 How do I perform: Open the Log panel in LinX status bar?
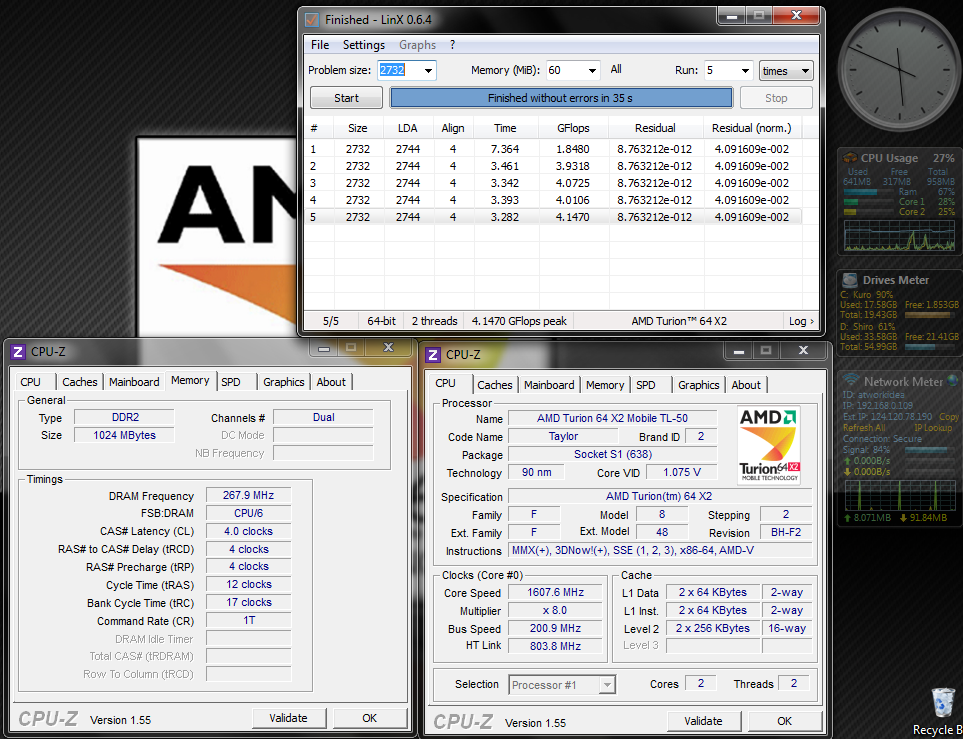coord(800,321)
